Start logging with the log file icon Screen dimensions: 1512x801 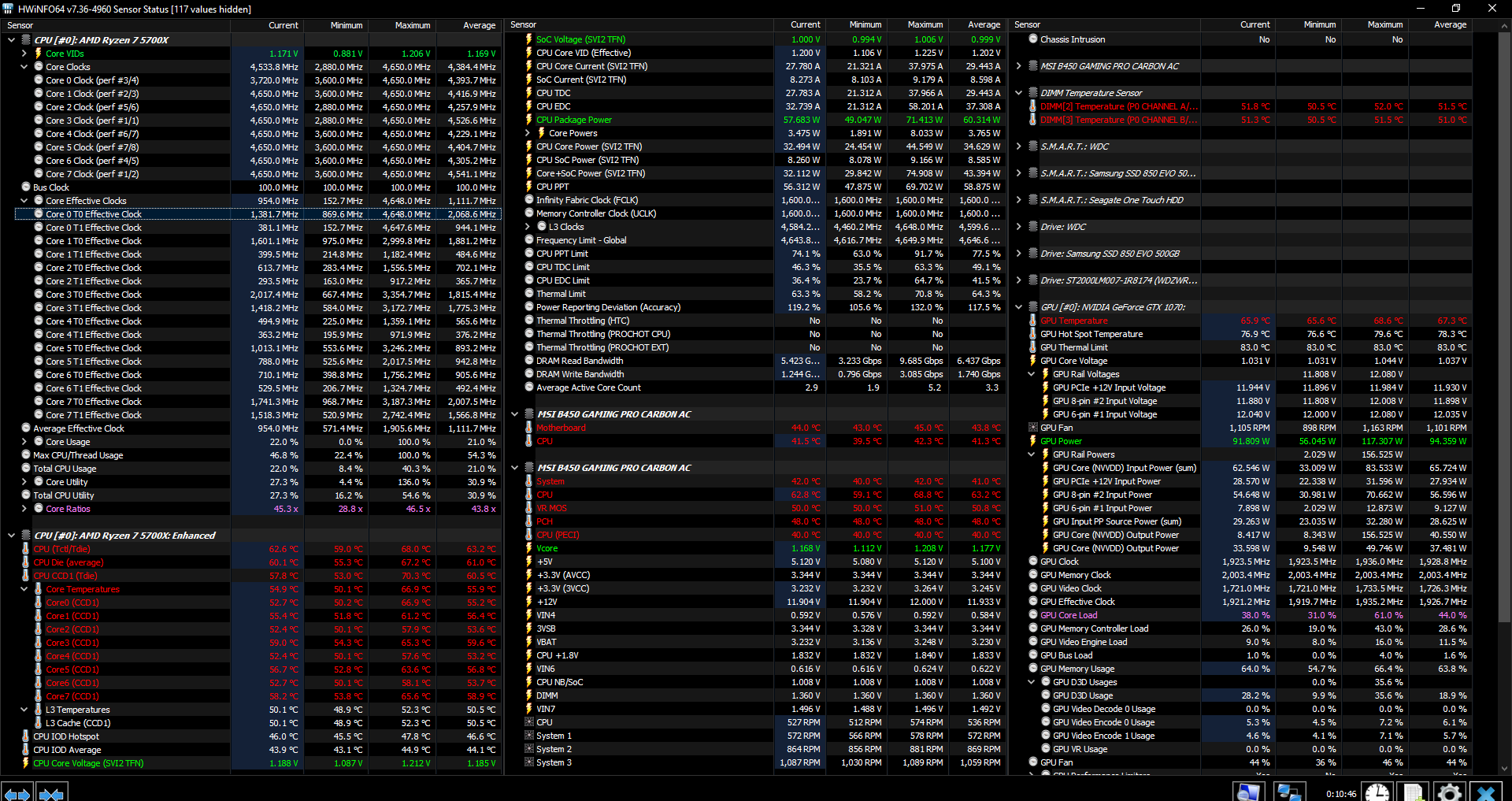[x=1414, y=792]
